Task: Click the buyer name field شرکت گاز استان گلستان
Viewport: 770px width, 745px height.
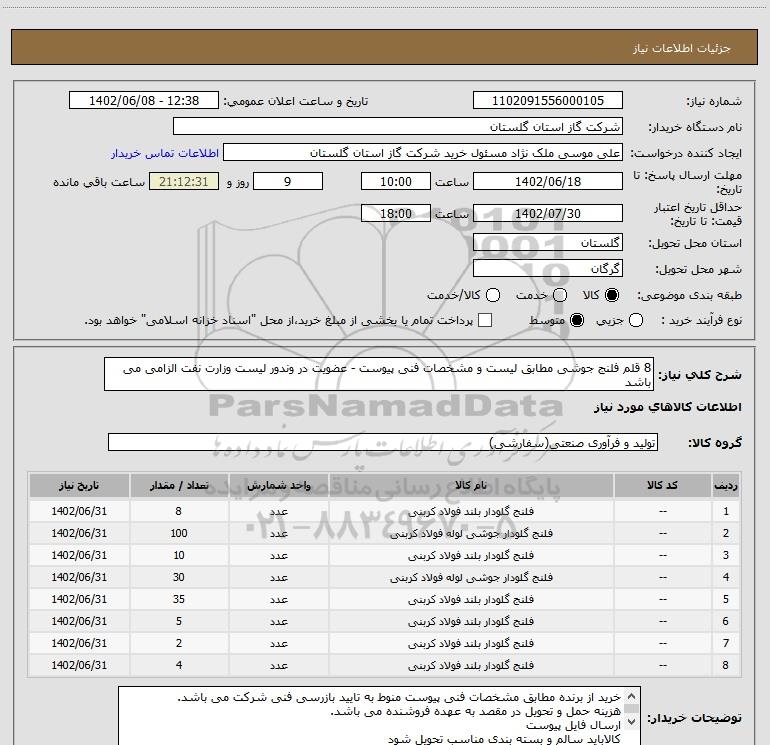Action: pyautogui.click(x=398, y=127)
